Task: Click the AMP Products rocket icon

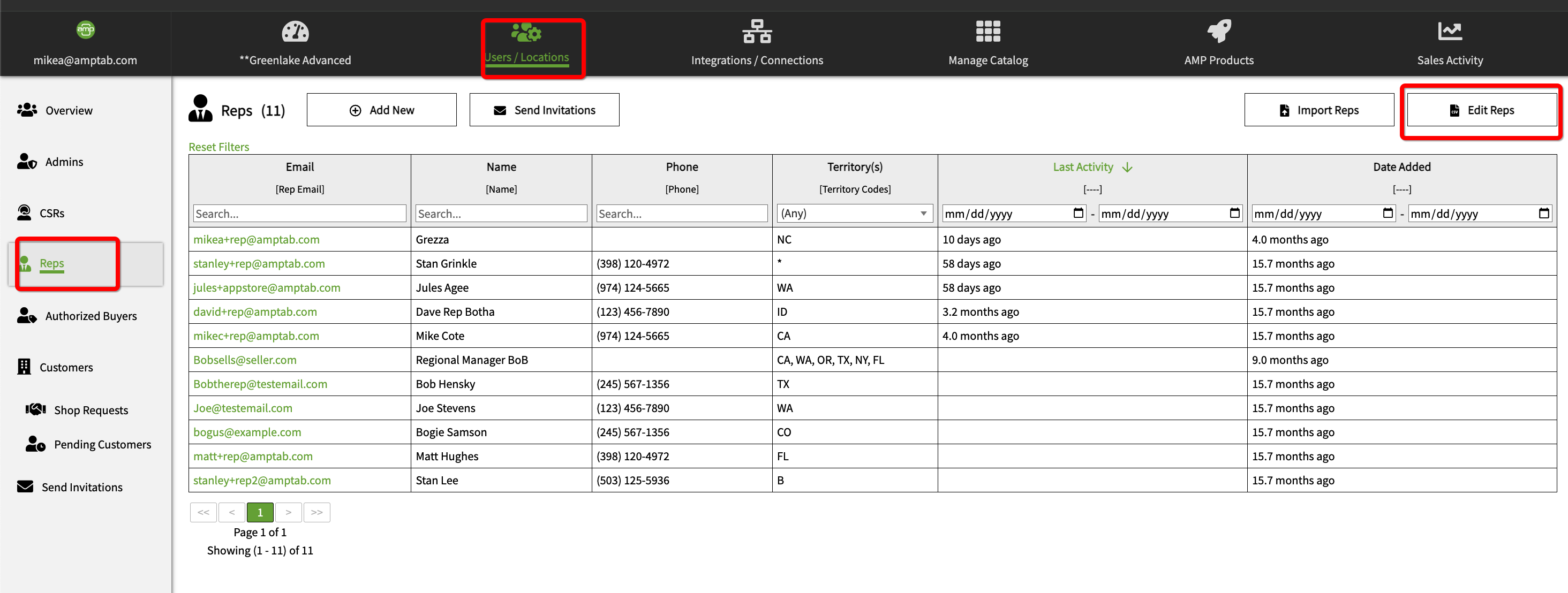Action: (1219, 32)
